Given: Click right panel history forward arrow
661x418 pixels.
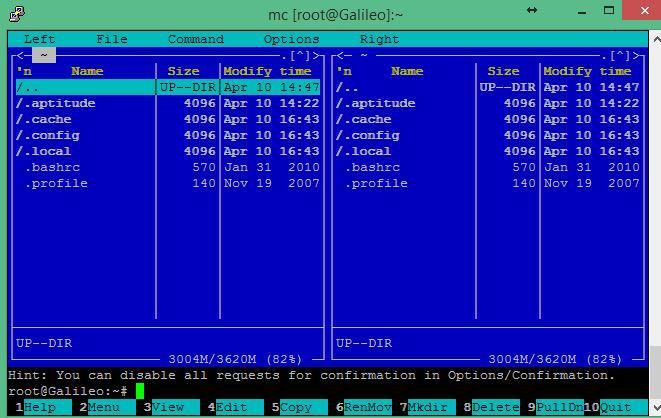Looking at the screenshot, I should click(x=636, y=55).
